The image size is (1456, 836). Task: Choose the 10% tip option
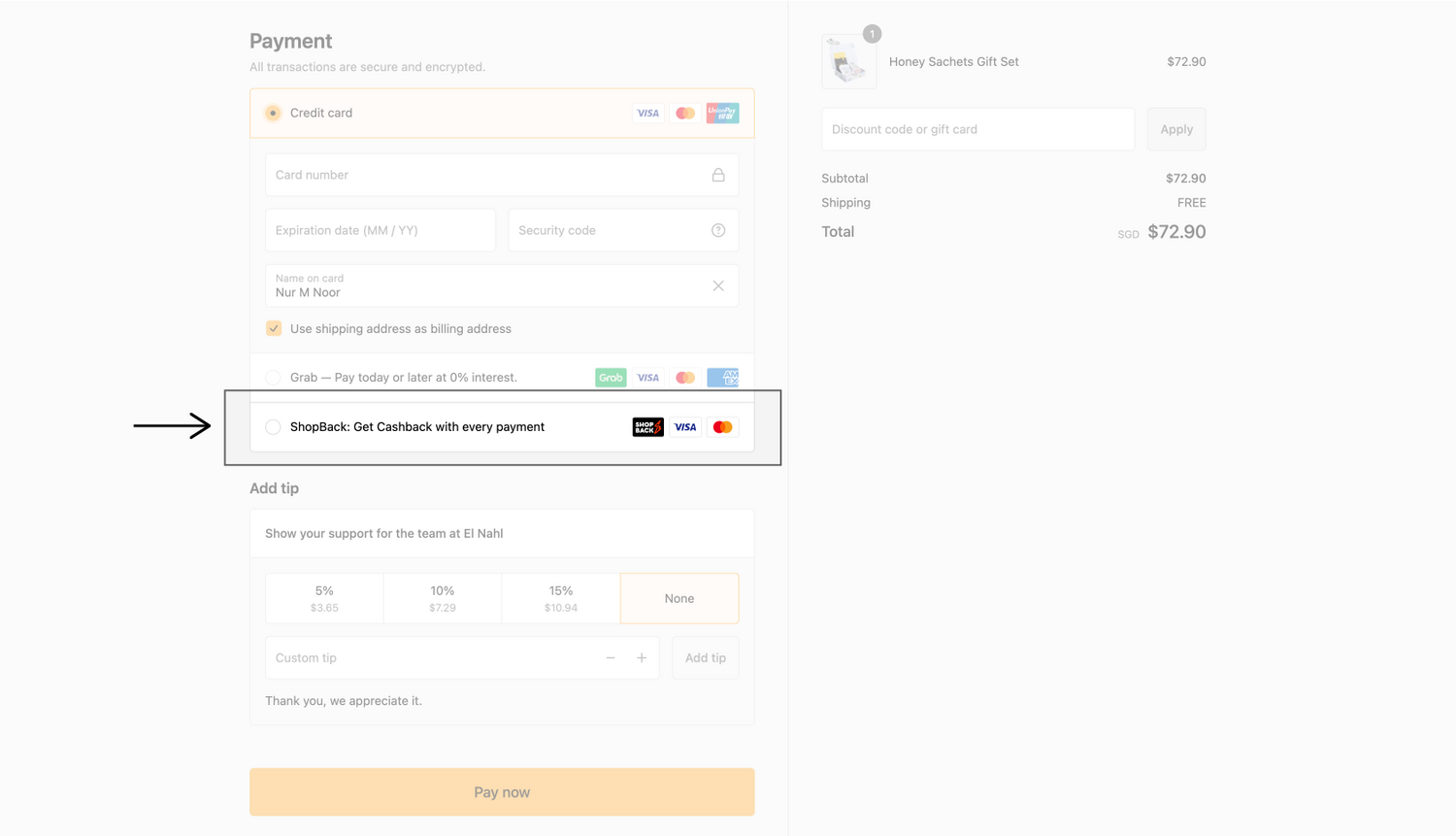(443, 598)
